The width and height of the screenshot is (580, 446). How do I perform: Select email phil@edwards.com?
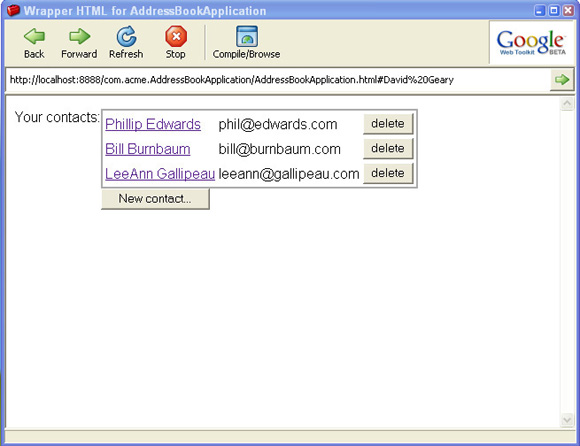click(x=278, y=124)
